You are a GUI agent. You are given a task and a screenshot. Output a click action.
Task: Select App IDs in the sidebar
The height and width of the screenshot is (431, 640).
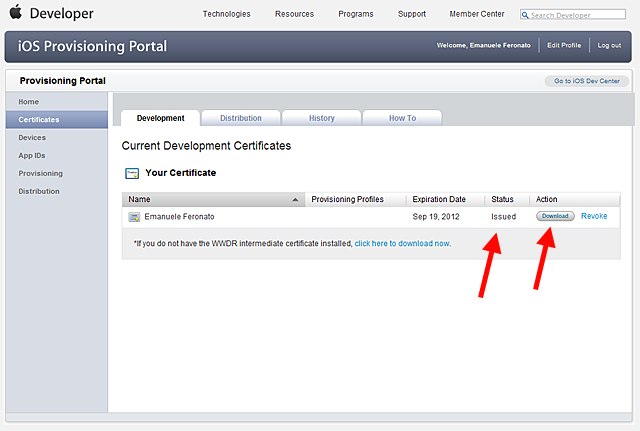click(x=32, y=155)
